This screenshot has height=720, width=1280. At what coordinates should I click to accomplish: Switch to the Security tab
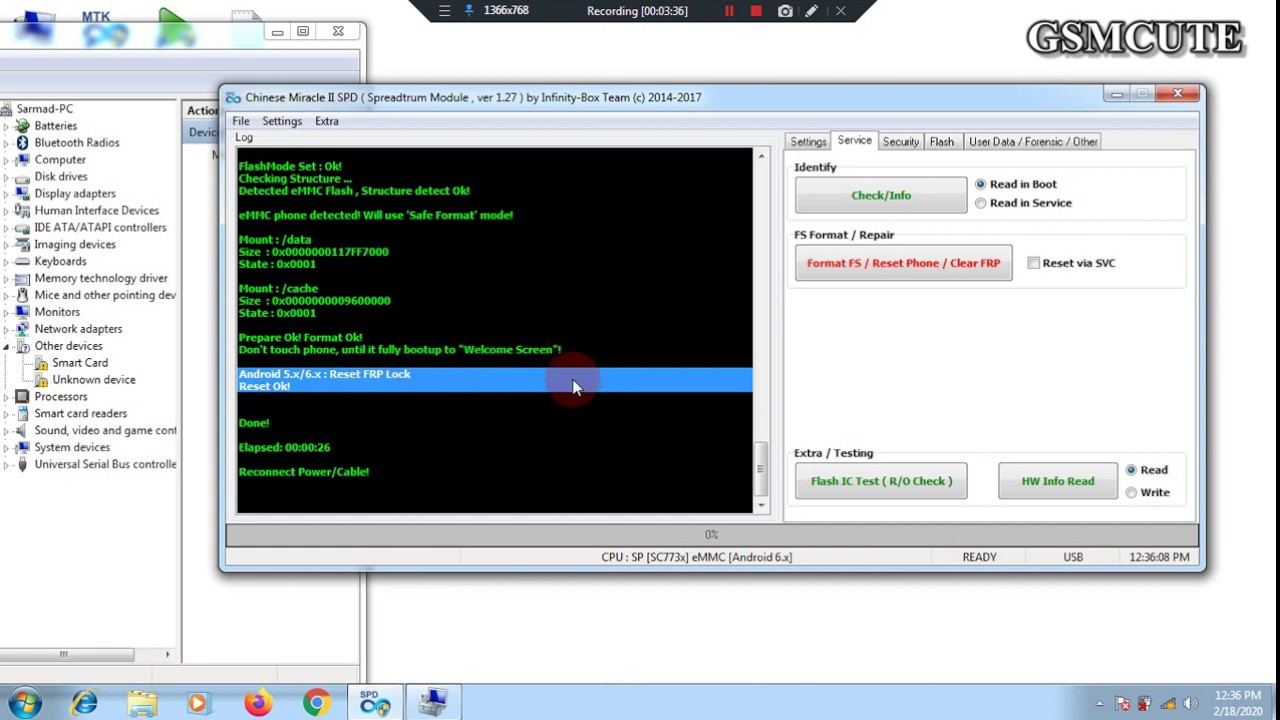pos(900,142)
